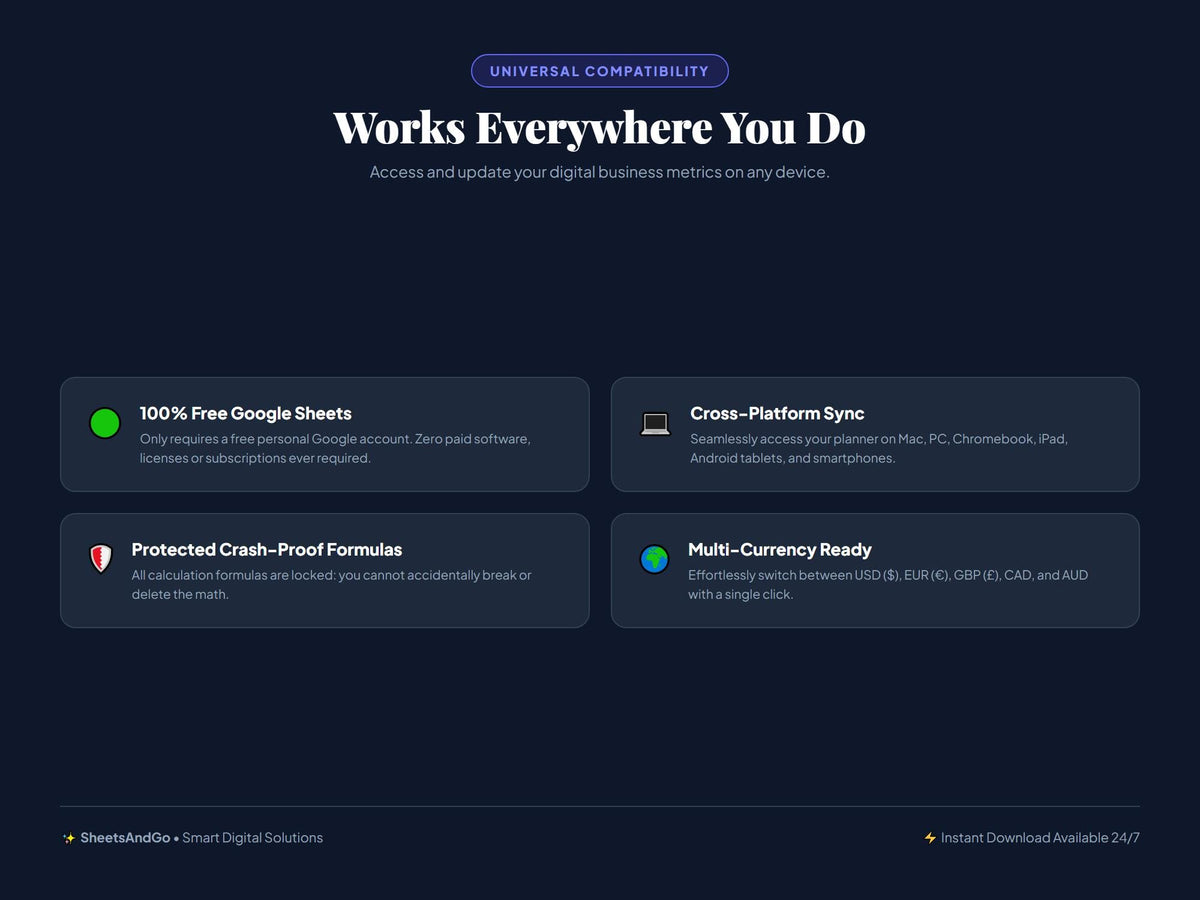Click the 'Cross-Platform Sync' heading
Screen dimensions: 1200x900
point(777,413)
